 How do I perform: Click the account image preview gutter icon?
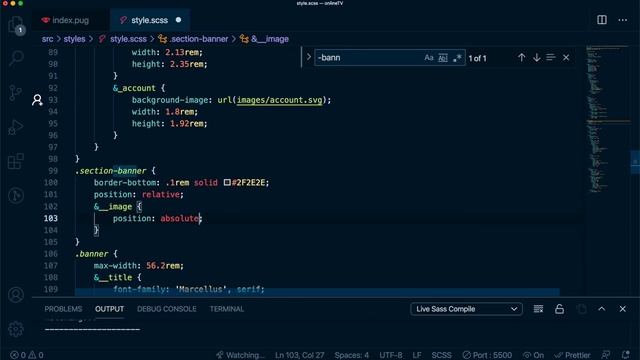pyautogui.click(x=37, y=100)
